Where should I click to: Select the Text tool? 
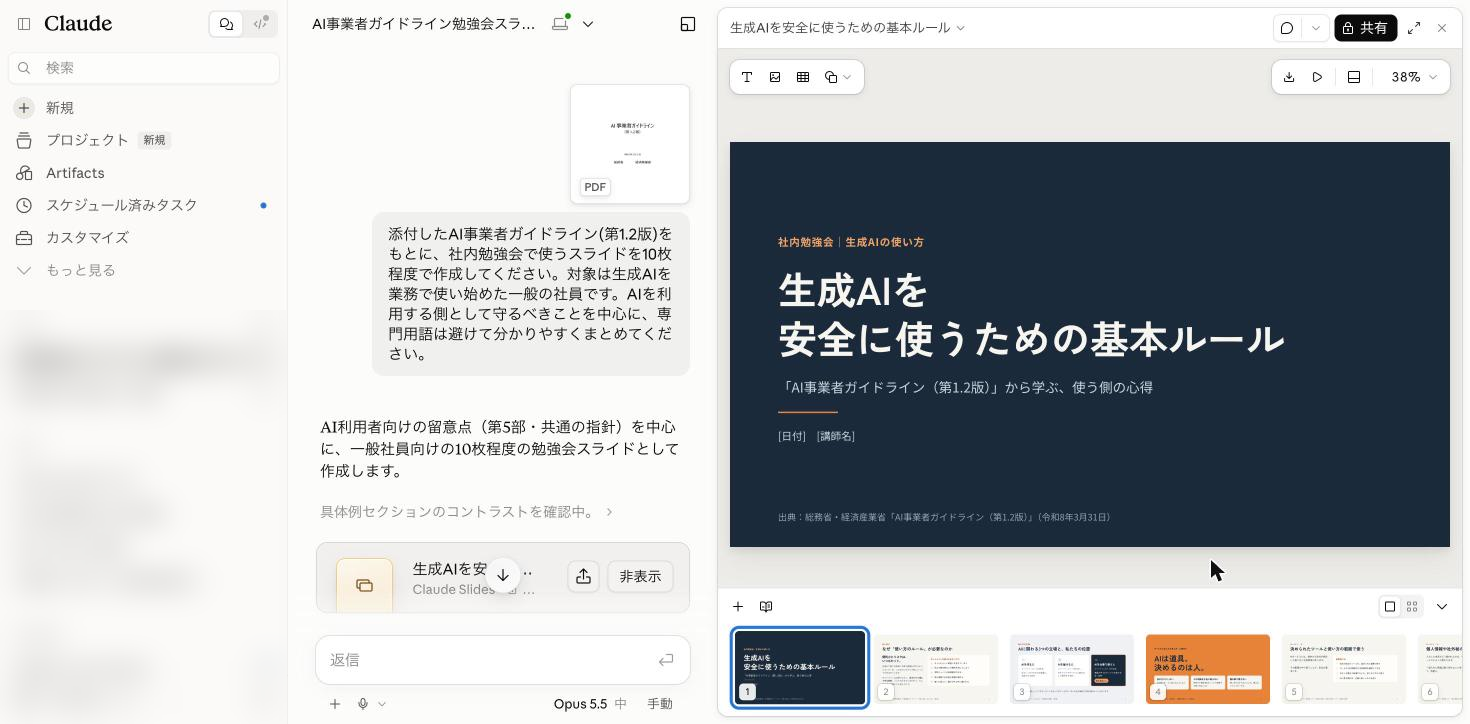[747, 77]
